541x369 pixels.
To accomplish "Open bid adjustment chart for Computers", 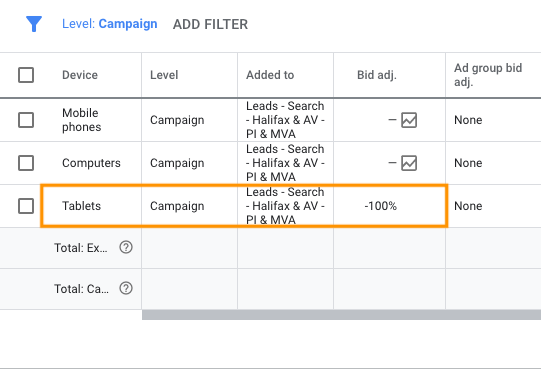I will coord(409,163).
